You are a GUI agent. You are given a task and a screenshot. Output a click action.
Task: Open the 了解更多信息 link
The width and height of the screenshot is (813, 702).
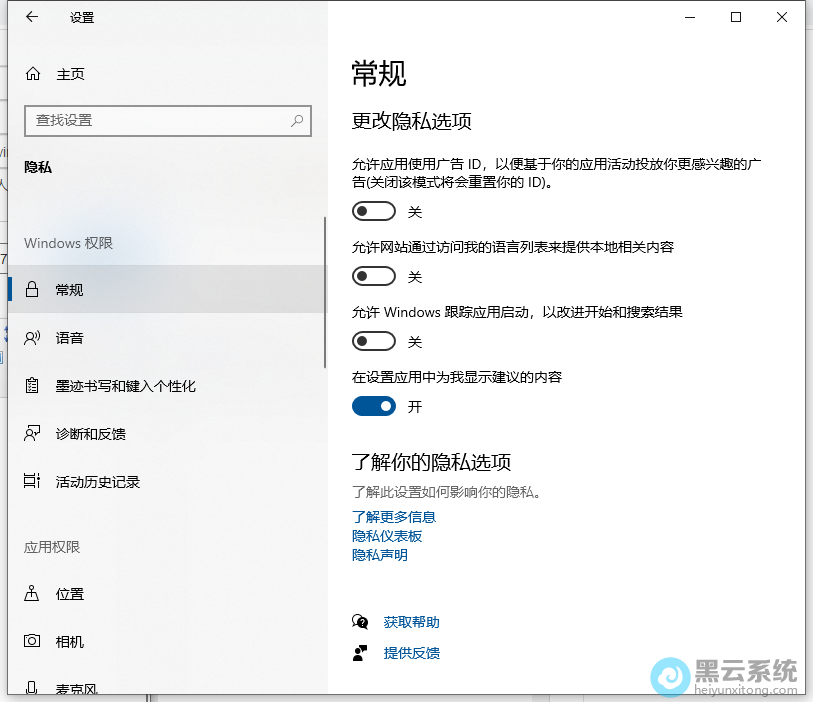tap(394, 517)
